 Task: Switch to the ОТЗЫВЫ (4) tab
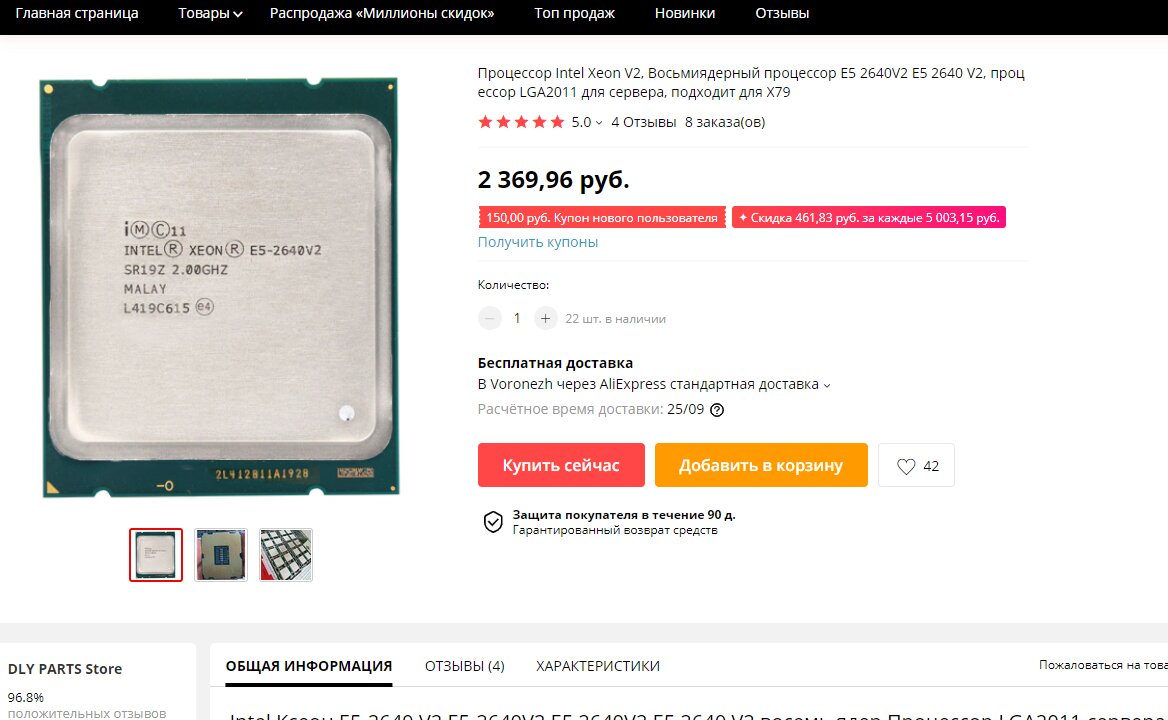[465, 666]
